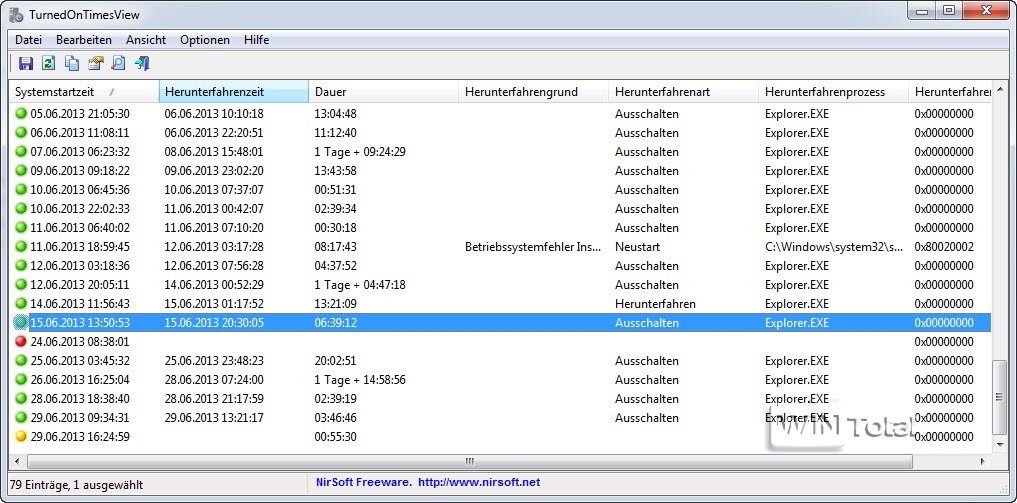Click the vertical scrollbar down arrow

(999, 445)
